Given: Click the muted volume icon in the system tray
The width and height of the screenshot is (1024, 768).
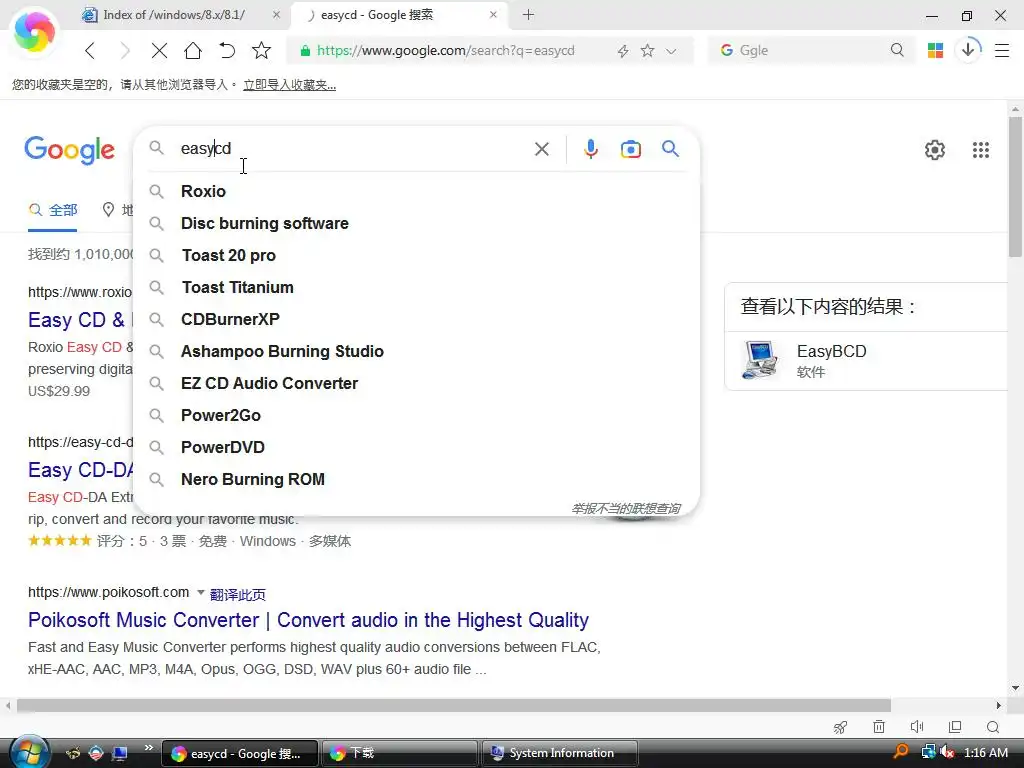Looking at the screenshot, I should pyautogui.click(x=947, y=752).
